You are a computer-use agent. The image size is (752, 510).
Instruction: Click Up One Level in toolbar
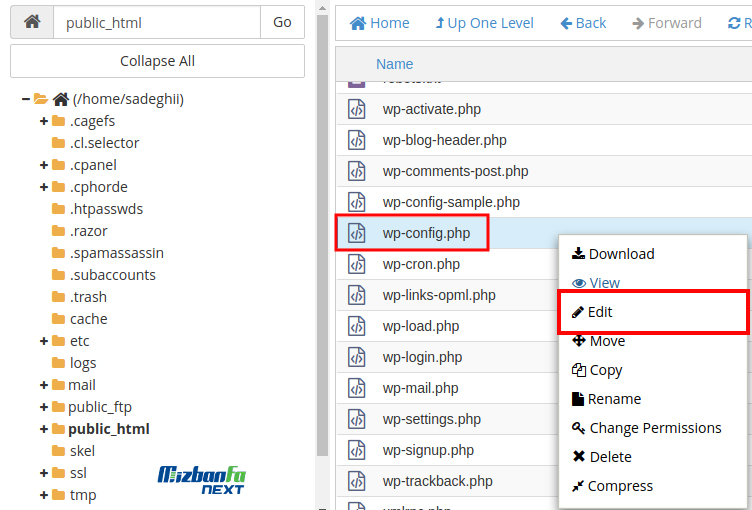tap(484, 23)
